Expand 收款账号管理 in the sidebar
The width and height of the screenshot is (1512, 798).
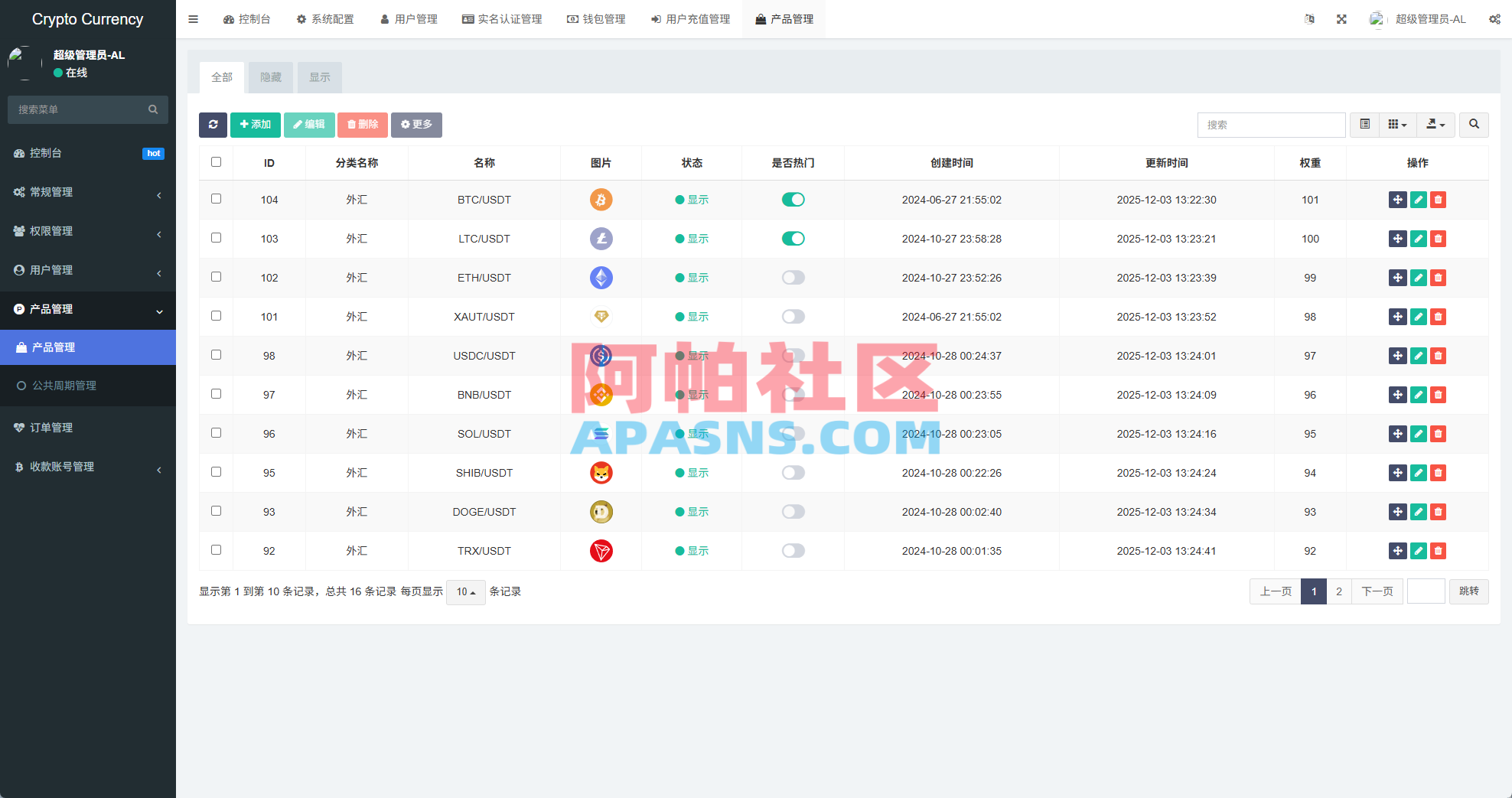[x=88, y=467]
